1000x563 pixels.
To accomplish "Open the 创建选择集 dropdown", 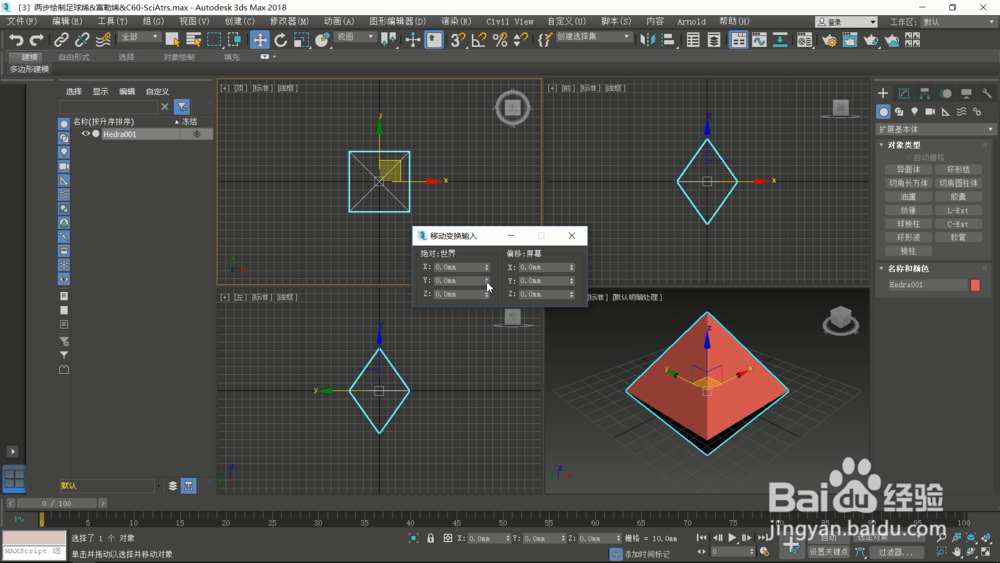I will tap(593, 37).
